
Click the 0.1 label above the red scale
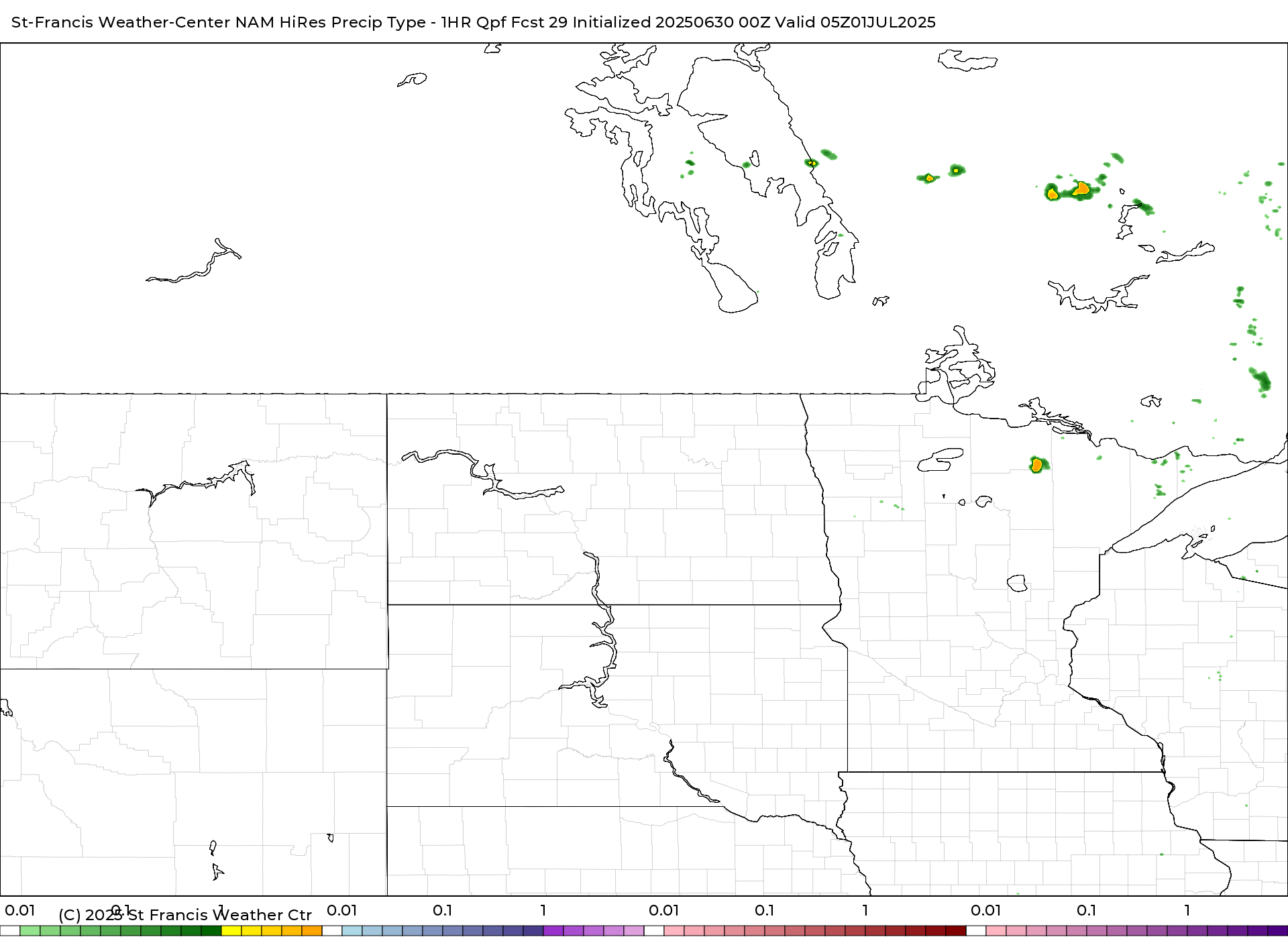tap(765, 910)
